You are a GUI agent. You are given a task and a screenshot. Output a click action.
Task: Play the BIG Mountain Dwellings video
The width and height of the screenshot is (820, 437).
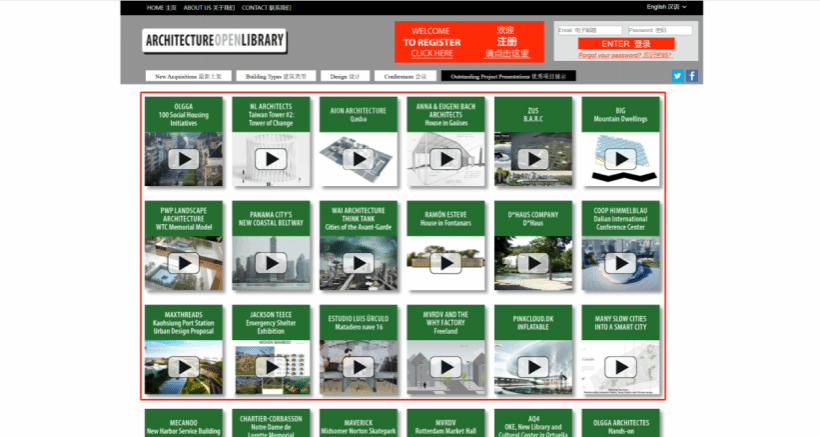pyautogui.click(x=619, y=158)
